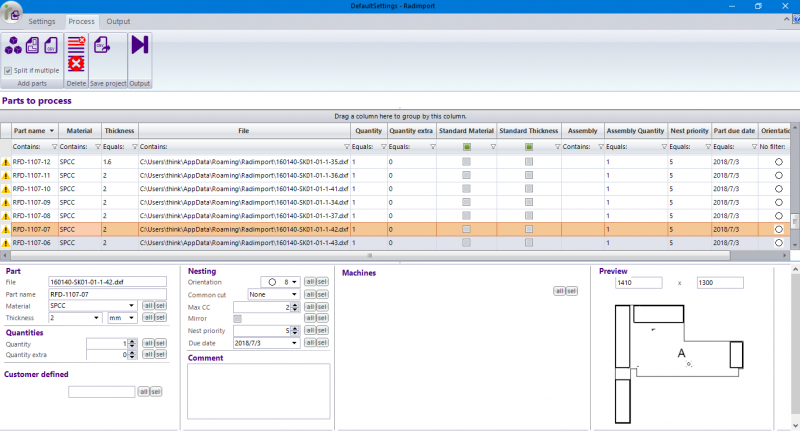
Task: Click the Output arrow icon
Action: click(x=139, y=45)
